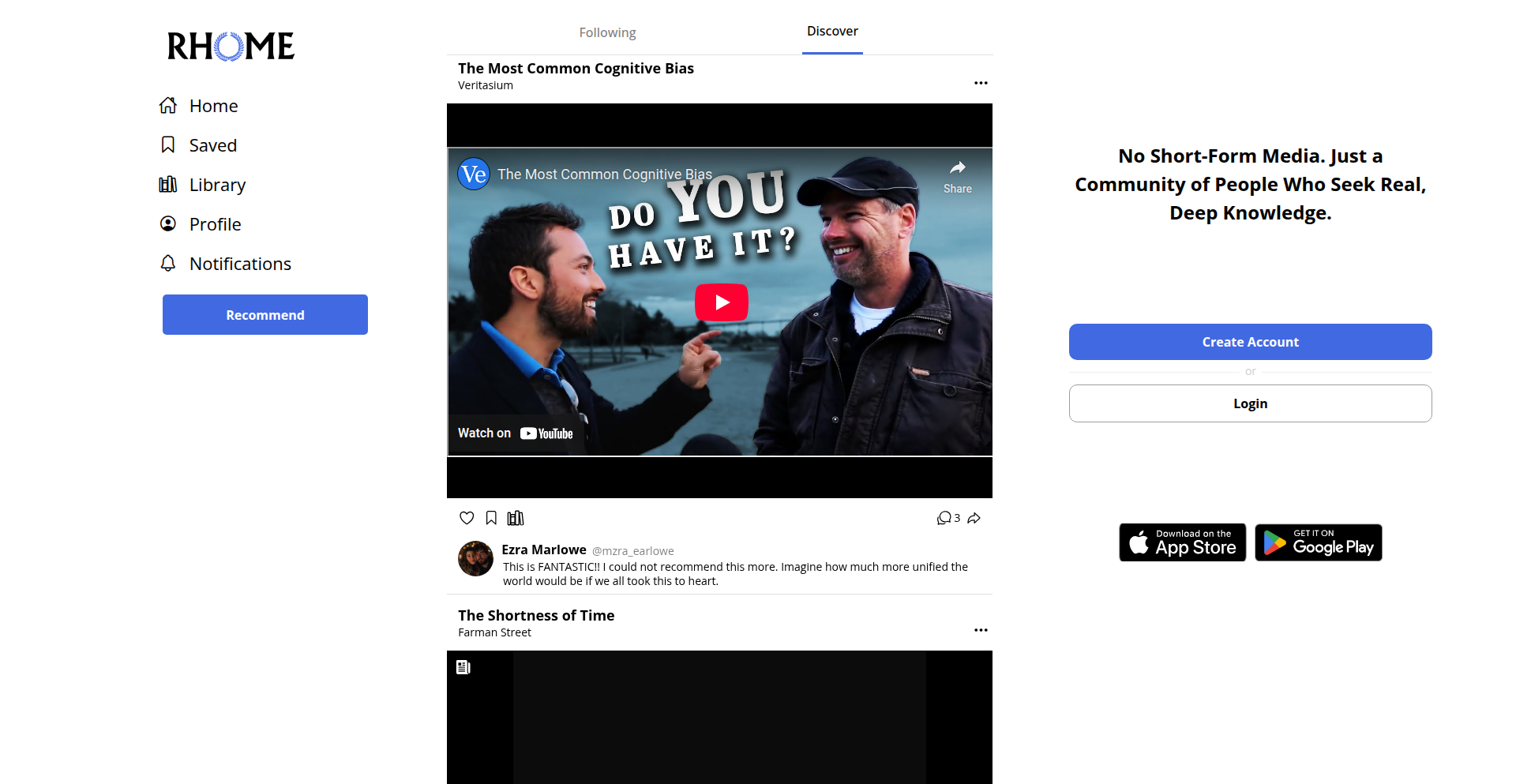Click Ezra Marlowe's comment text
This screenshot has width=1516, height=784.
tap(735, 574)
